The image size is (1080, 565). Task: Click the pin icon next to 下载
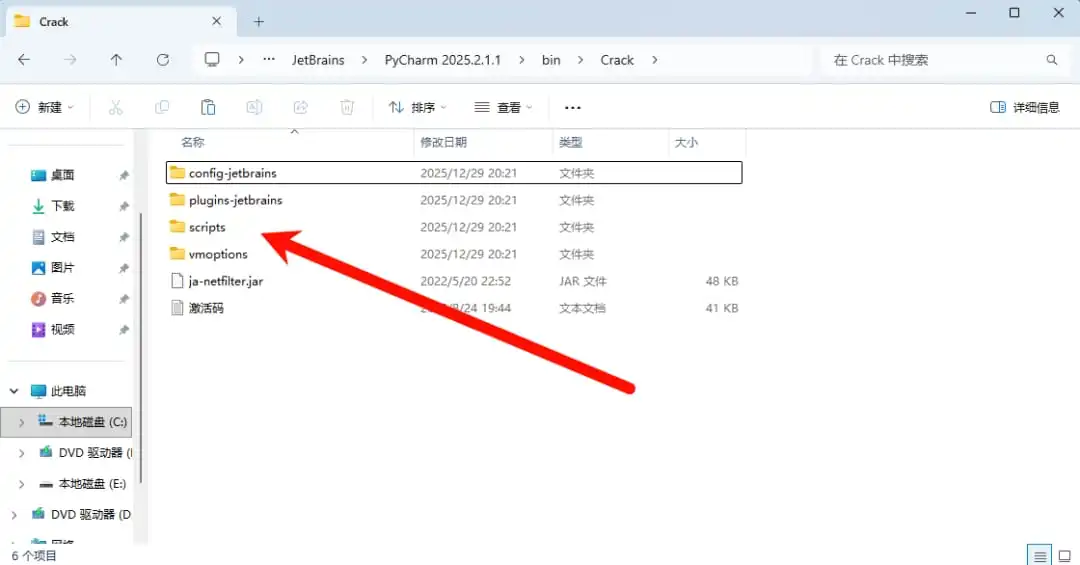124,206
